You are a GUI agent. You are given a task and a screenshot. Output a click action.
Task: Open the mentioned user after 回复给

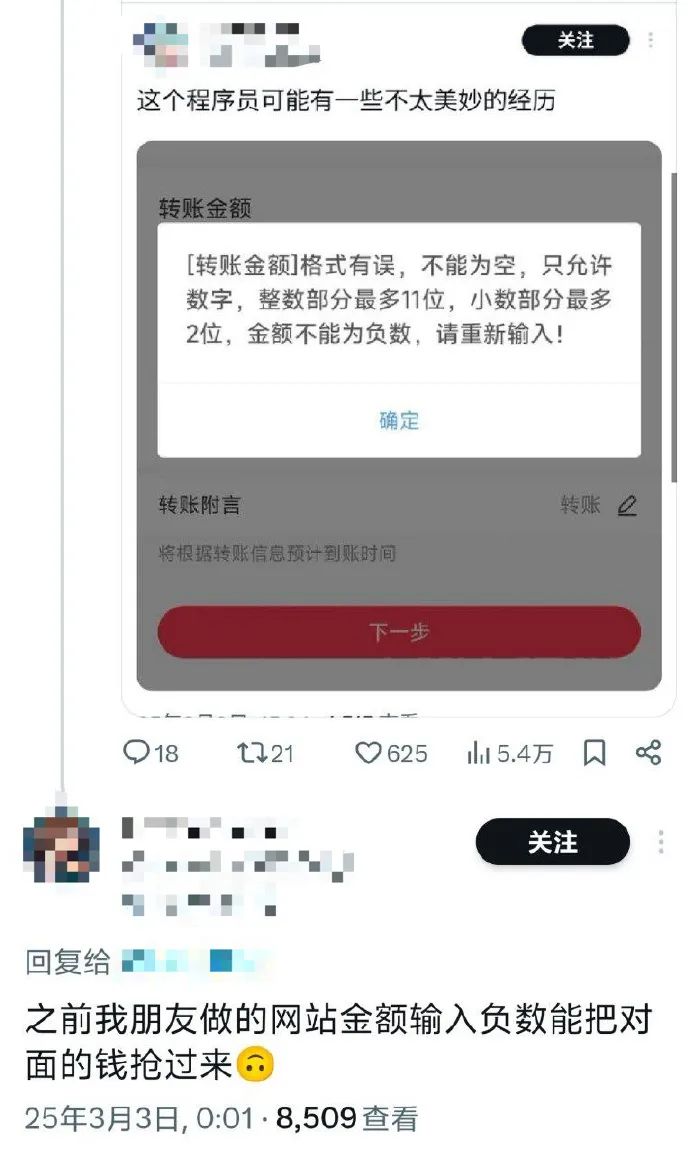tap(190, 961)
